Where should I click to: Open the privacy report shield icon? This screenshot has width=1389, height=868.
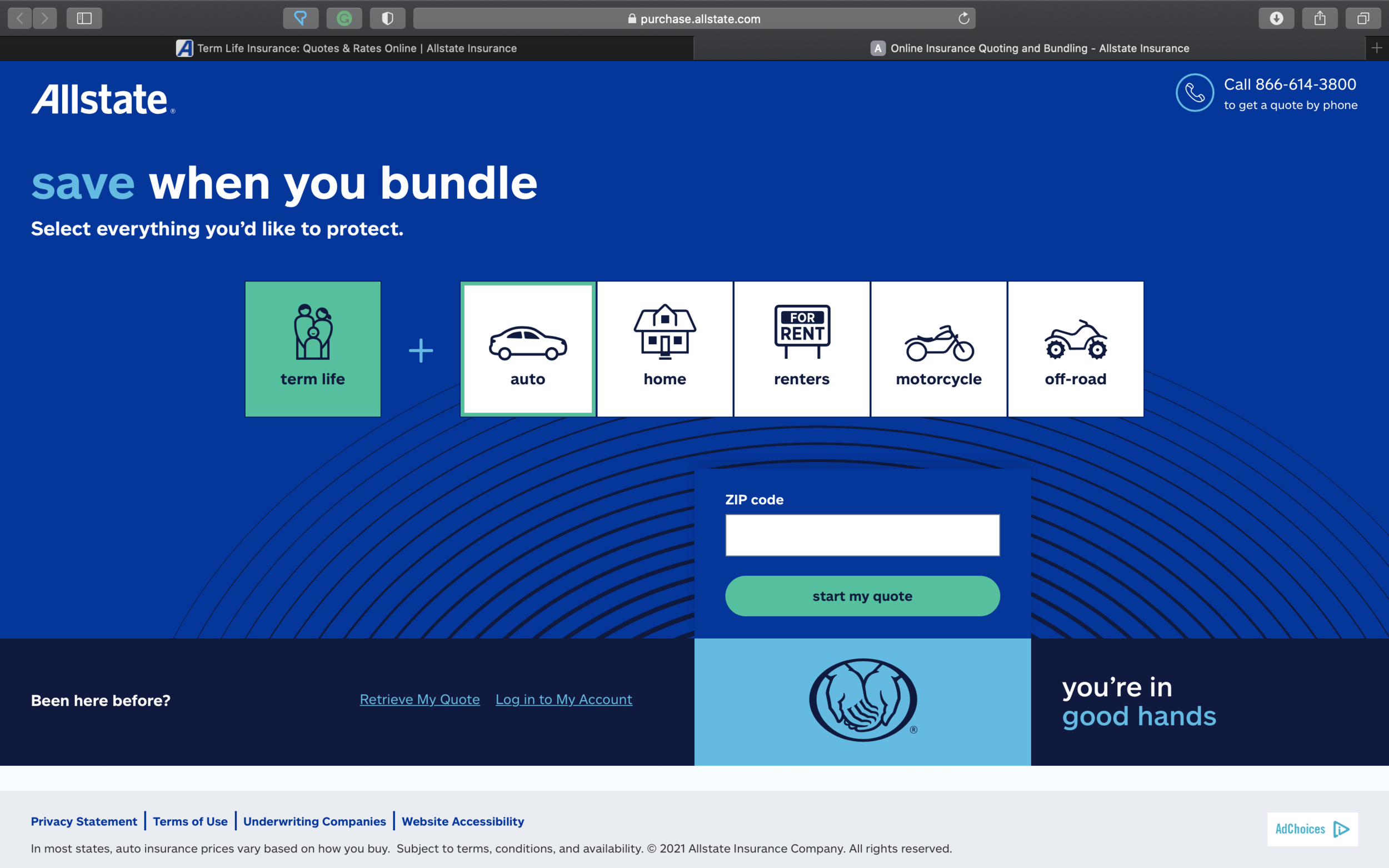(388, 18)
